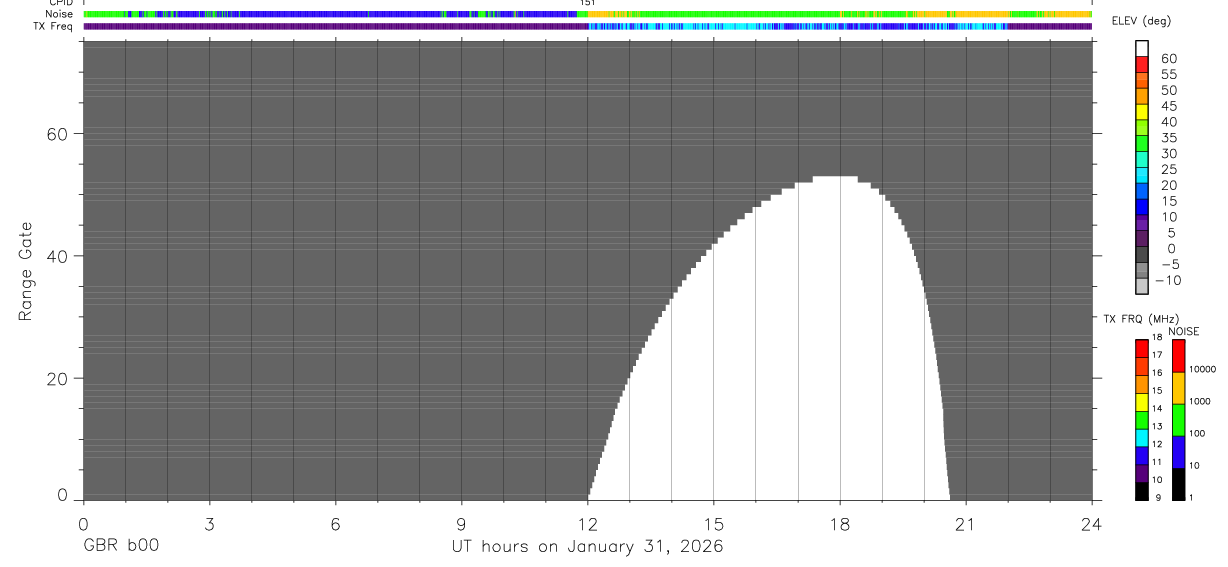Click the "20" tick on the Range Gate axis
Image resolution: width=1228 pixels, height=567 pixels.
(x=59, y=379)
